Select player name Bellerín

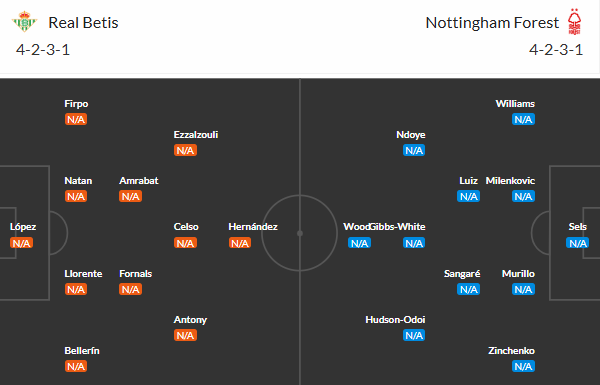(x=82, y=351)
